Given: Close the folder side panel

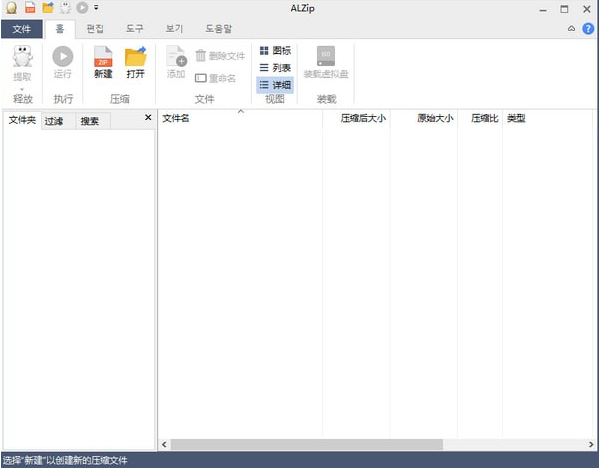Looking at the screenshot, I should click(148, 118).
